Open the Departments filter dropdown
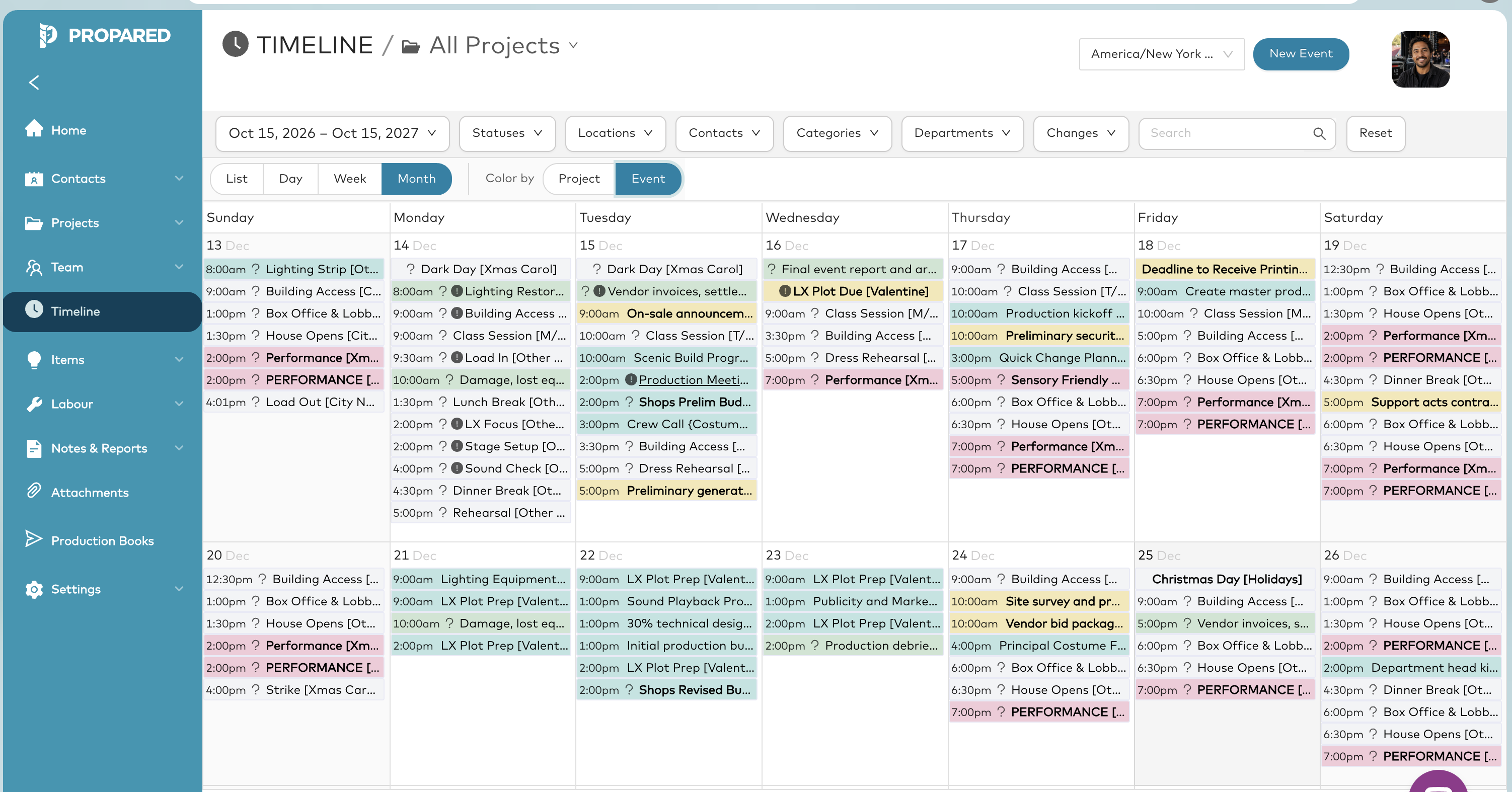The width and height of the screenshot is (1512, 792). point(962,133)
